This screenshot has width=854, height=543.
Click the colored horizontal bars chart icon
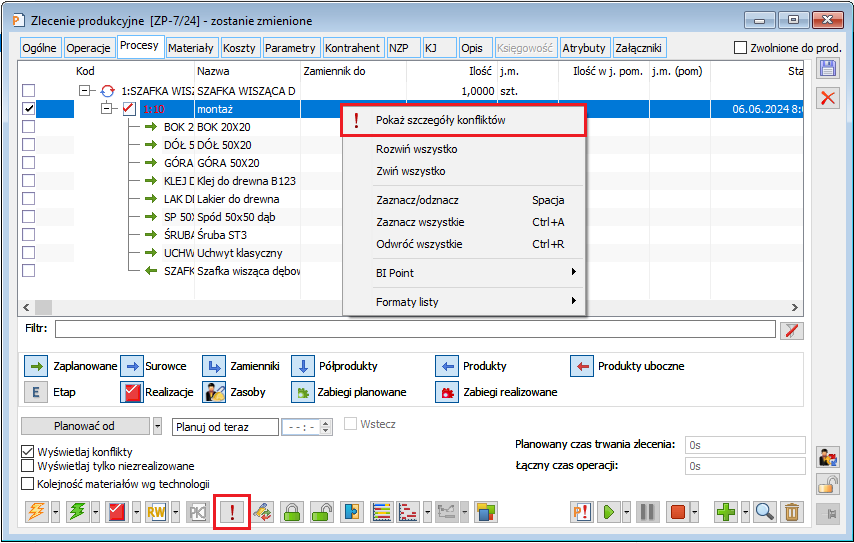[x=382, y=512]
